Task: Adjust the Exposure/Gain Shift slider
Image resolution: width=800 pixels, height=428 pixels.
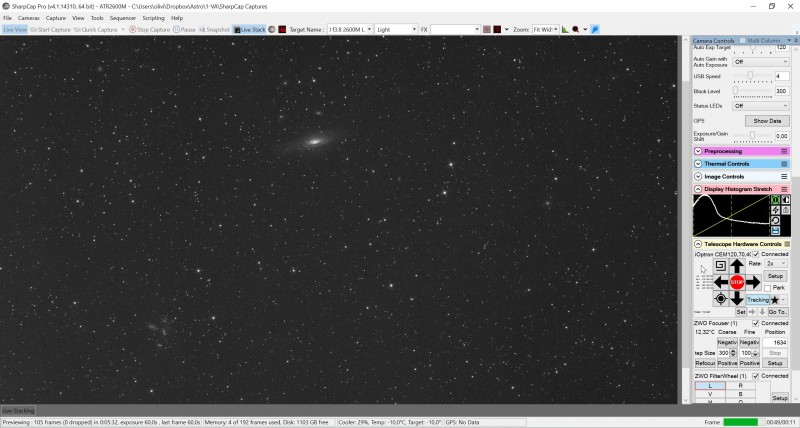Action: tap(753, 136)
